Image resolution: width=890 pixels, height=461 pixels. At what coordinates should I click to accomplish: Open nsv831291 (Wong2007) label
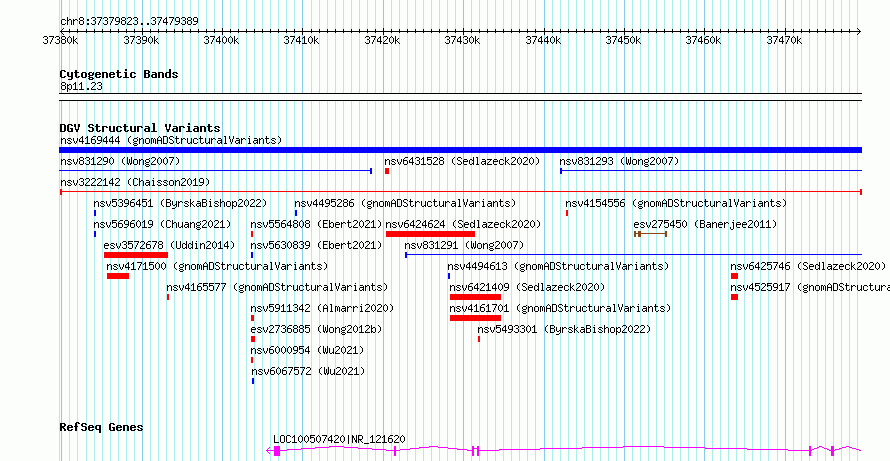[464, 245]
